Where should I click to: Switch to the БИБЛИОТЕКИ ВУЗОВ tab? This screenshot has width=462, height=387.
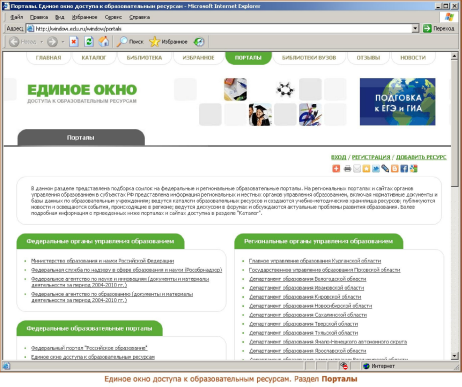[x=309, y=58]
